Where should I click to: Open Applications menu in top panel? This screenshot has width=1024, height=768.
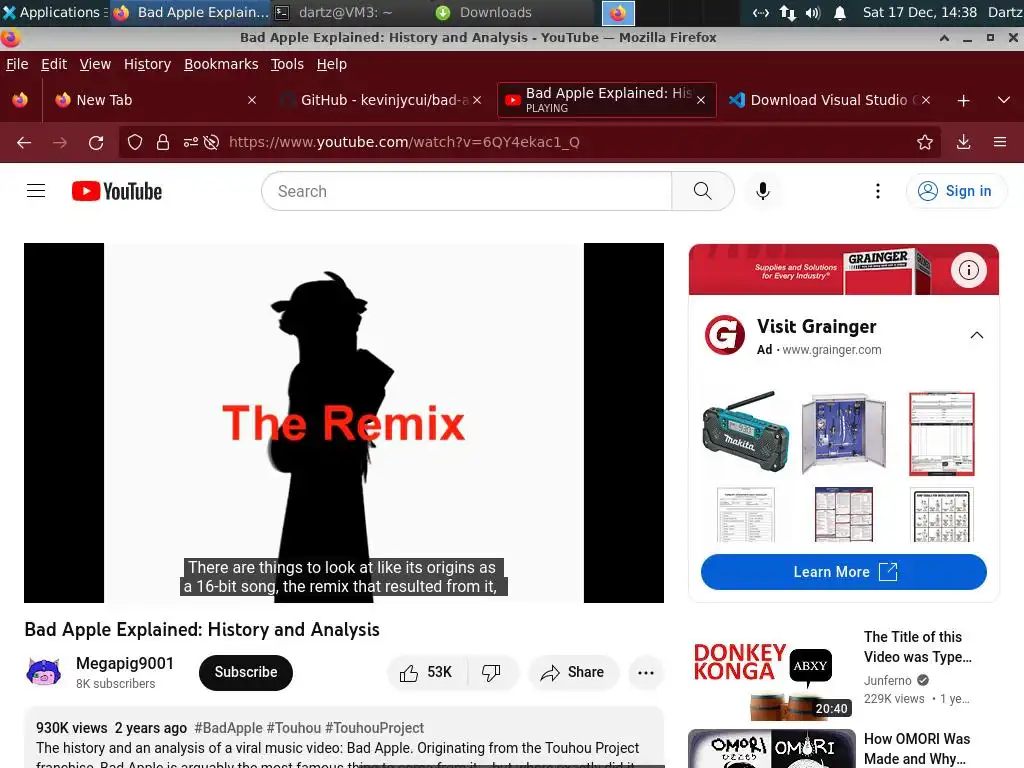pos(52,12)
